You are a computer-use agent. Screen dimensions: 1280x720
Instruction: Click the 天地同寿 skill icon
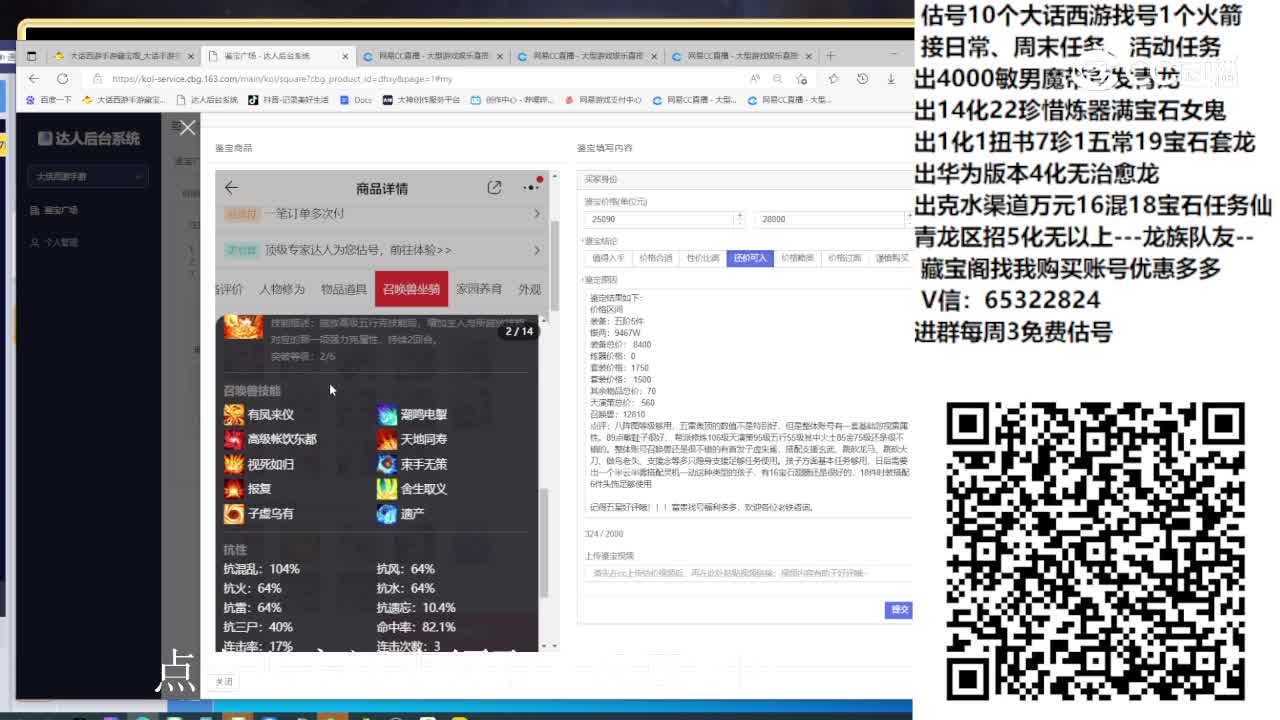[387, 439]
